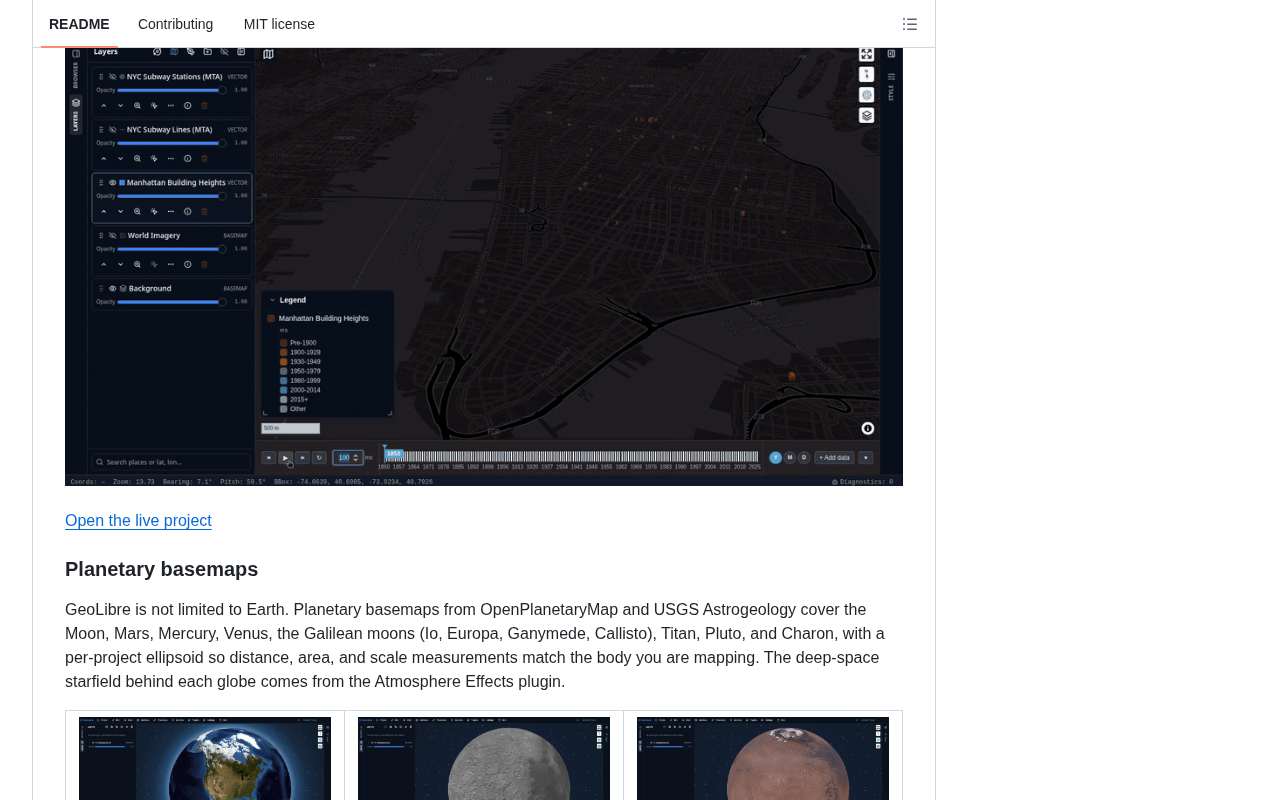Image resolution: width=1280 pixels, height=800 pixels.
Task: Reset map bearing with north compass
Action: 867,74
